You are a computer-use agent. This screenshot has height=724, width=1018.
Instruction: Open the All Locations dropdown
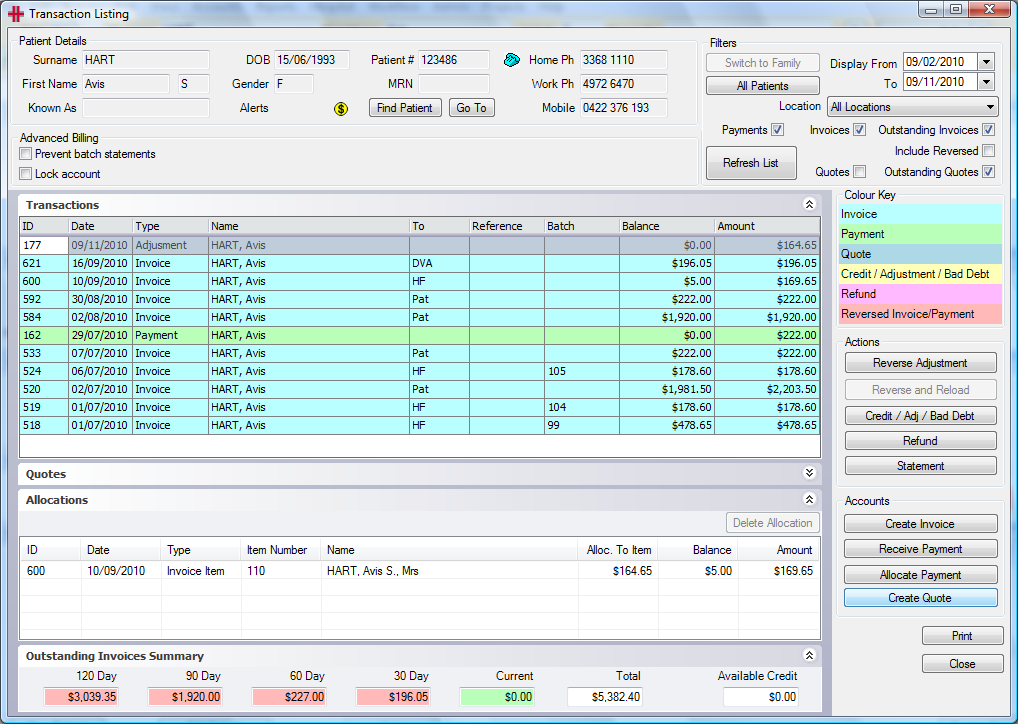(x=913, y=106)
